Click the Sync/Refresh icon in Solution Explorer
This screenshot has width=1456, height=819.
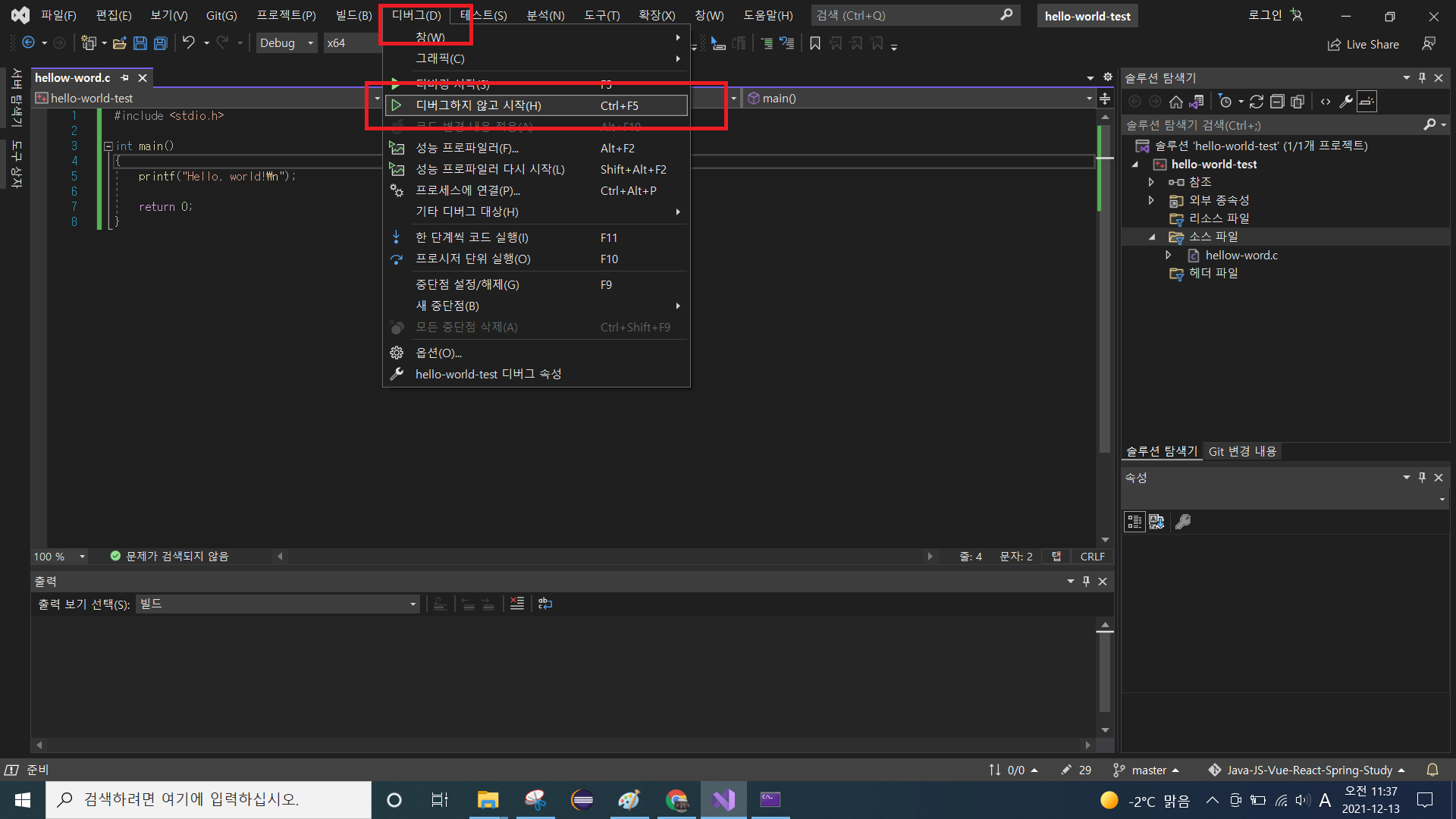click(1257, 102)
